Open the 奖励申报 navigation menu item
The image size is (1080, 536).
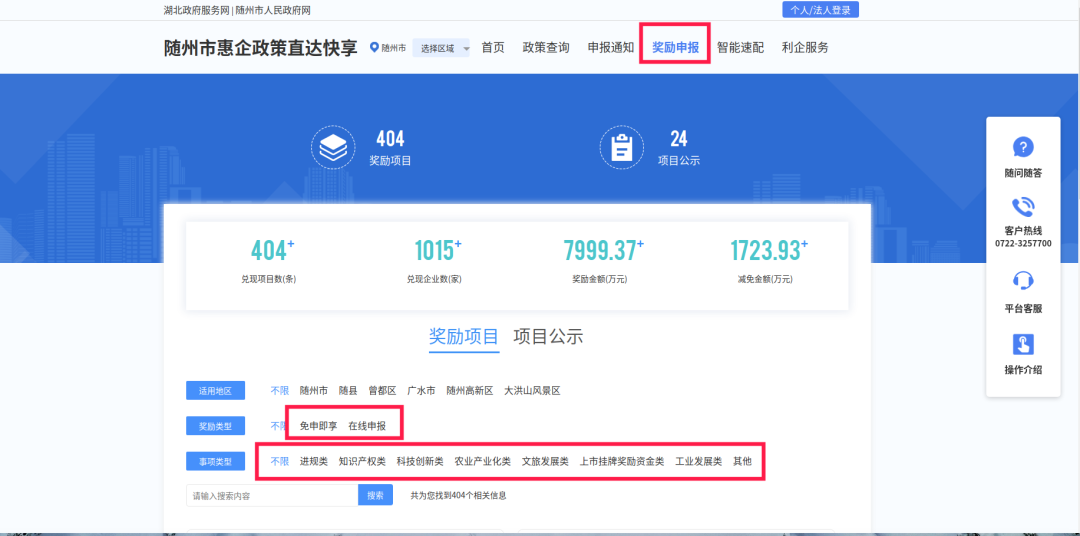[x=675, y=47]
